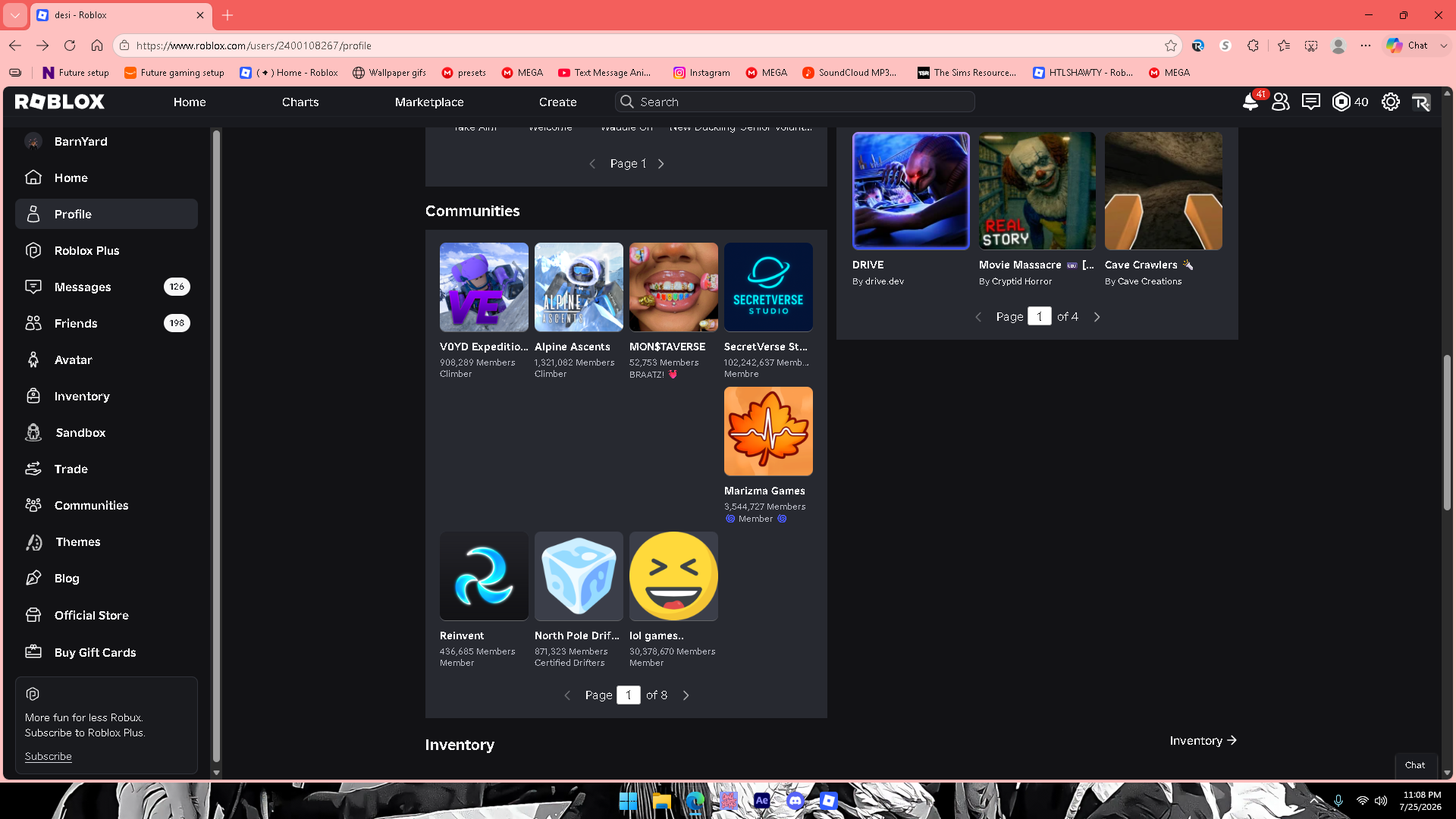This screenshot has height=819, width=1456.
Task: Open the messages icon in Roblox header
Action: [1311, 102]
